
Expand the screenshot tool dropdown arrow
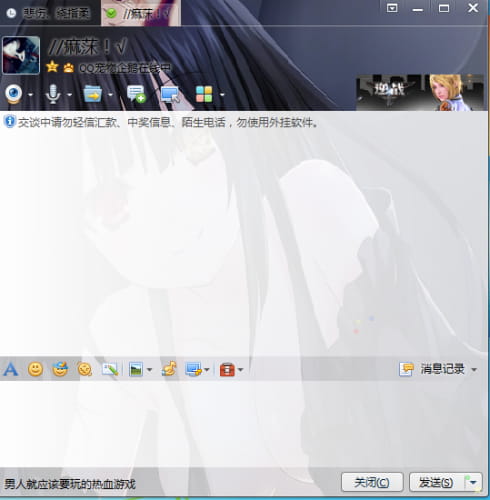point(207,370)
